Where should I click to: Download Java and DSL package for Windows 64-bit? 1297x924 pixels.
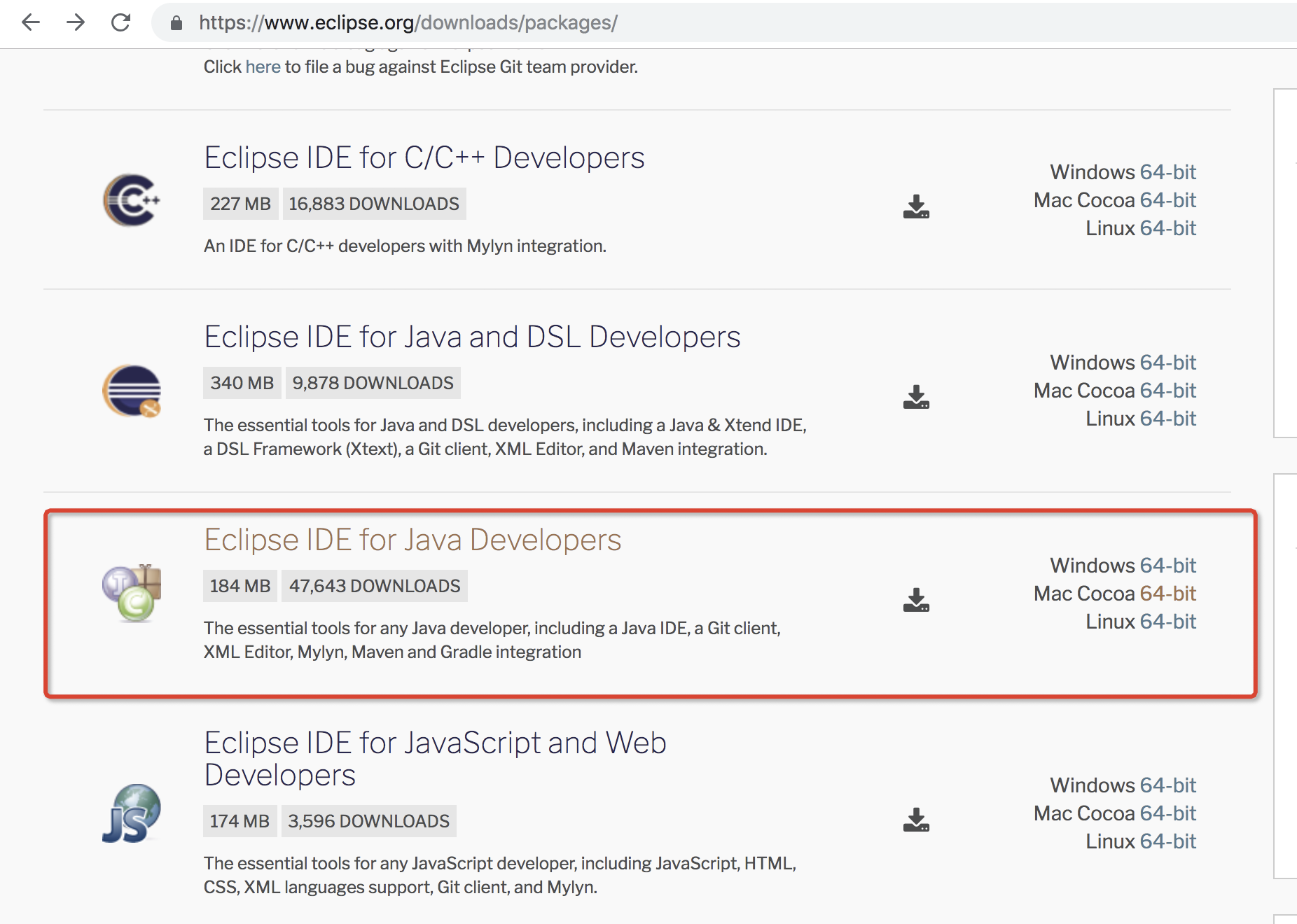click(1167, 363)
